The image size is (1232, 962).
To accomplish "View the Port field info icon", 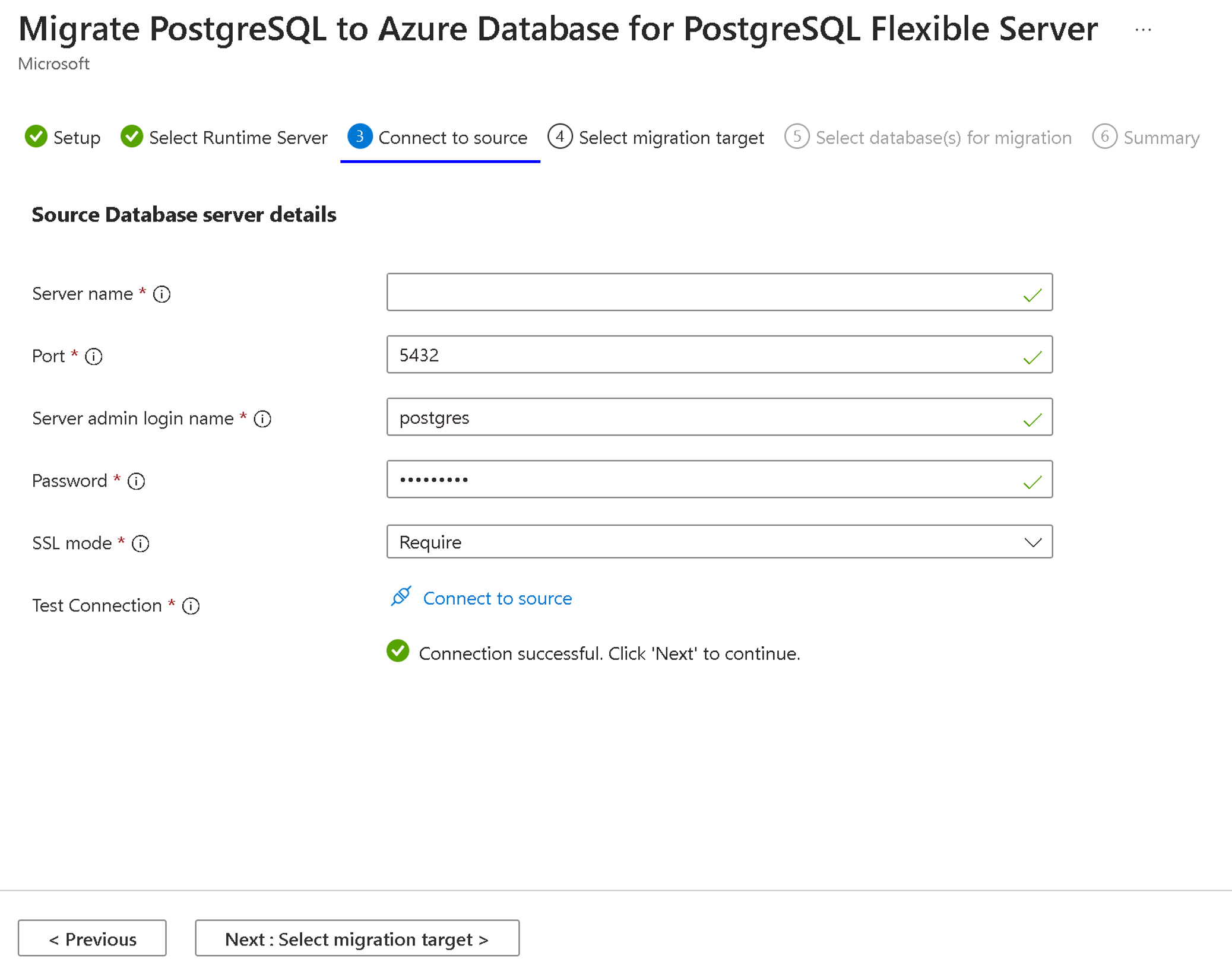I will [94, 357].
